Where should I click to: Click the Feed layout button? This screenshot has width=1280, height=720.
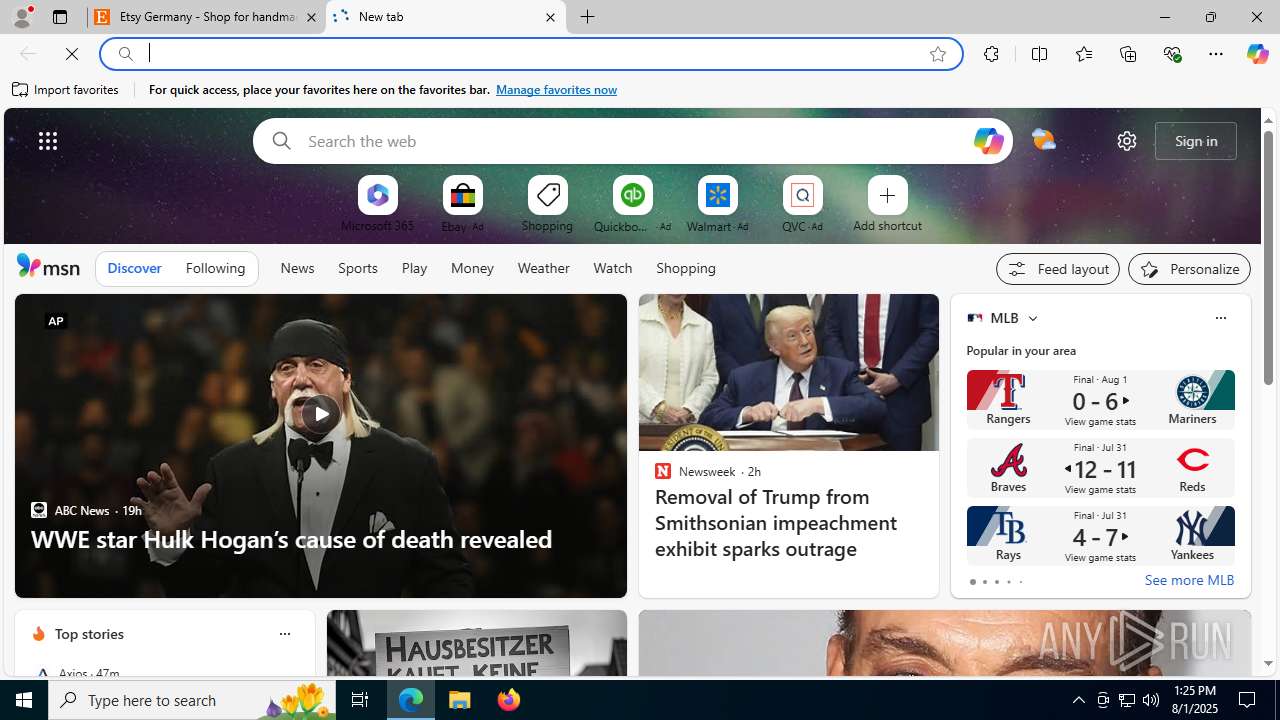1057,269
